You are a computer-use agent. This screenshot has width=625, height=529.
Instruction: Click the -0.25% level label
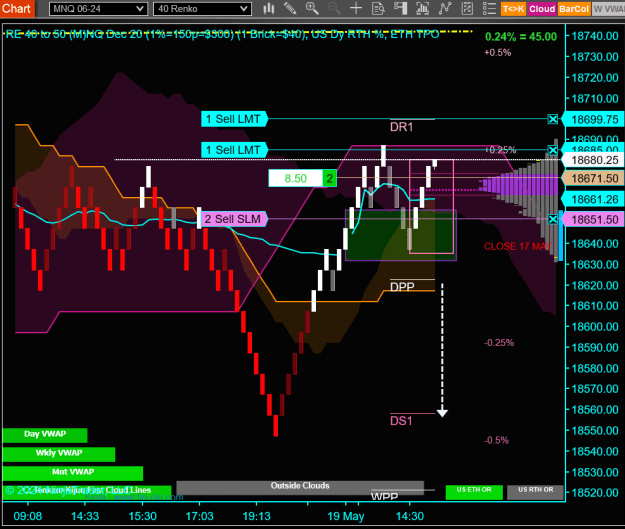[x=499, y=343]
